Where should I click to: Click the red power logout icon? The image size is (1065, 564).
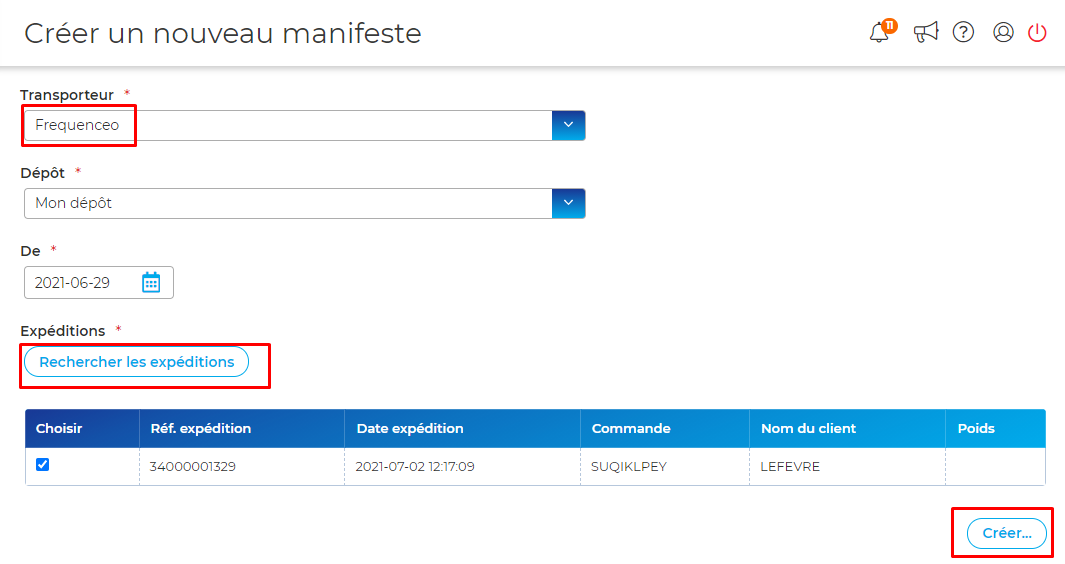point(1037,32)
